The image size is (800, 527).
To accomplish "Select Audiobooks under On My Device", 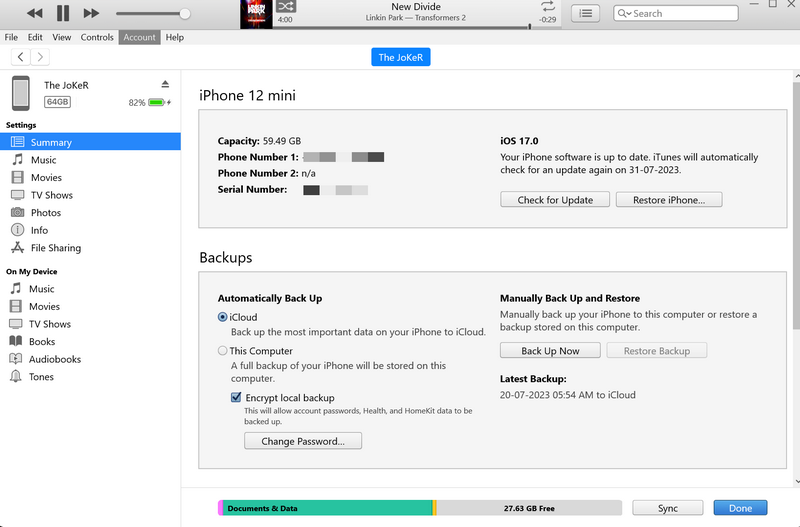I will [x=54, y=359].
